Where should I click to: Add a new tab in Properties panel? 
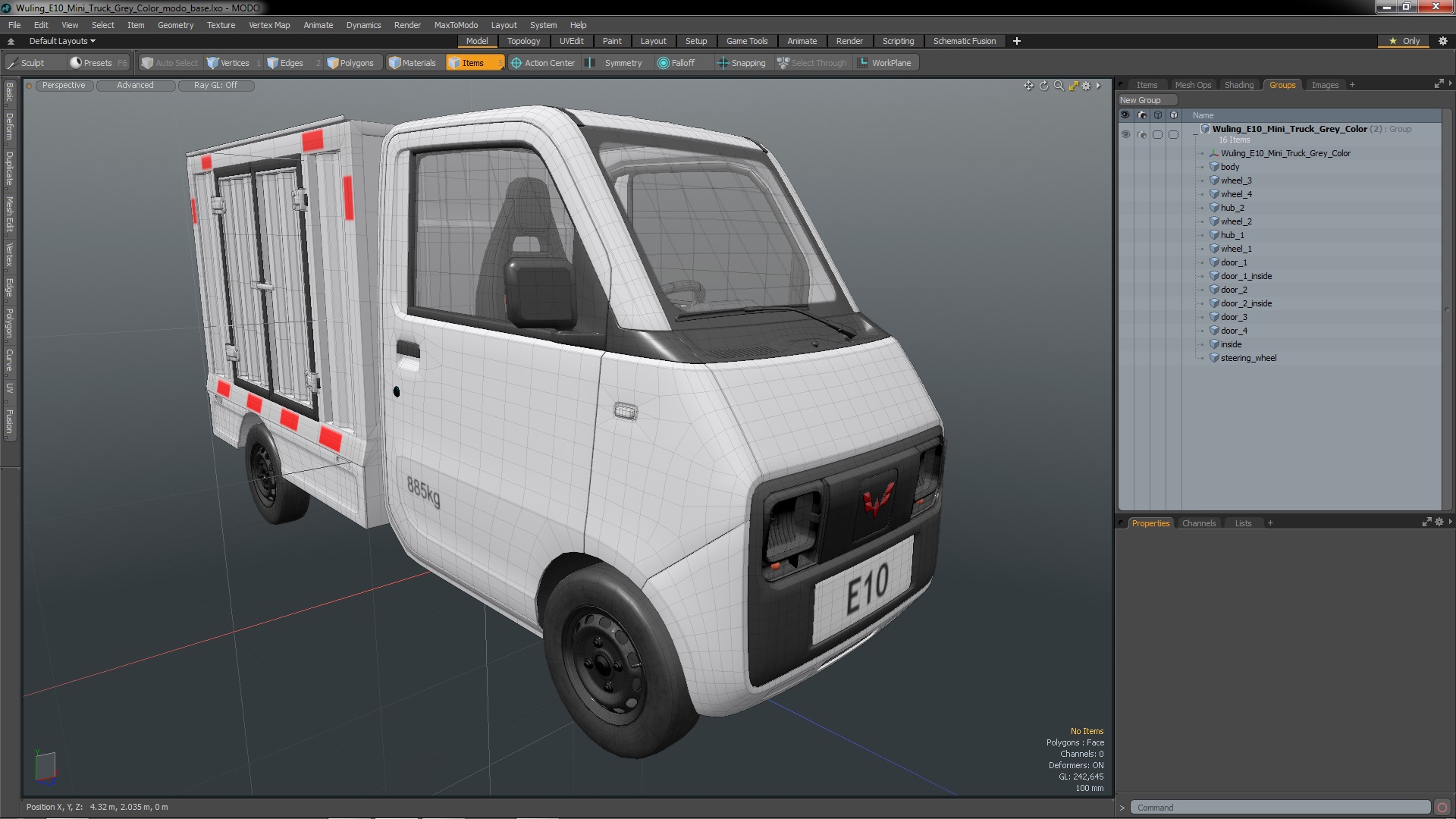pos(1270,523)
